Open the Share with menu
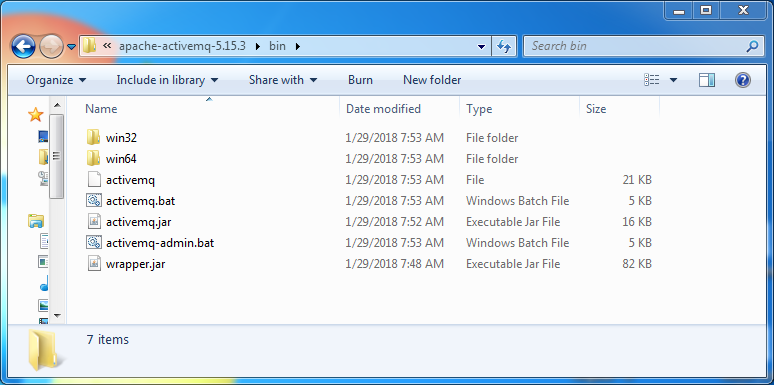The height and width of the screenshot is (385, 774). (x=282, y=80)
